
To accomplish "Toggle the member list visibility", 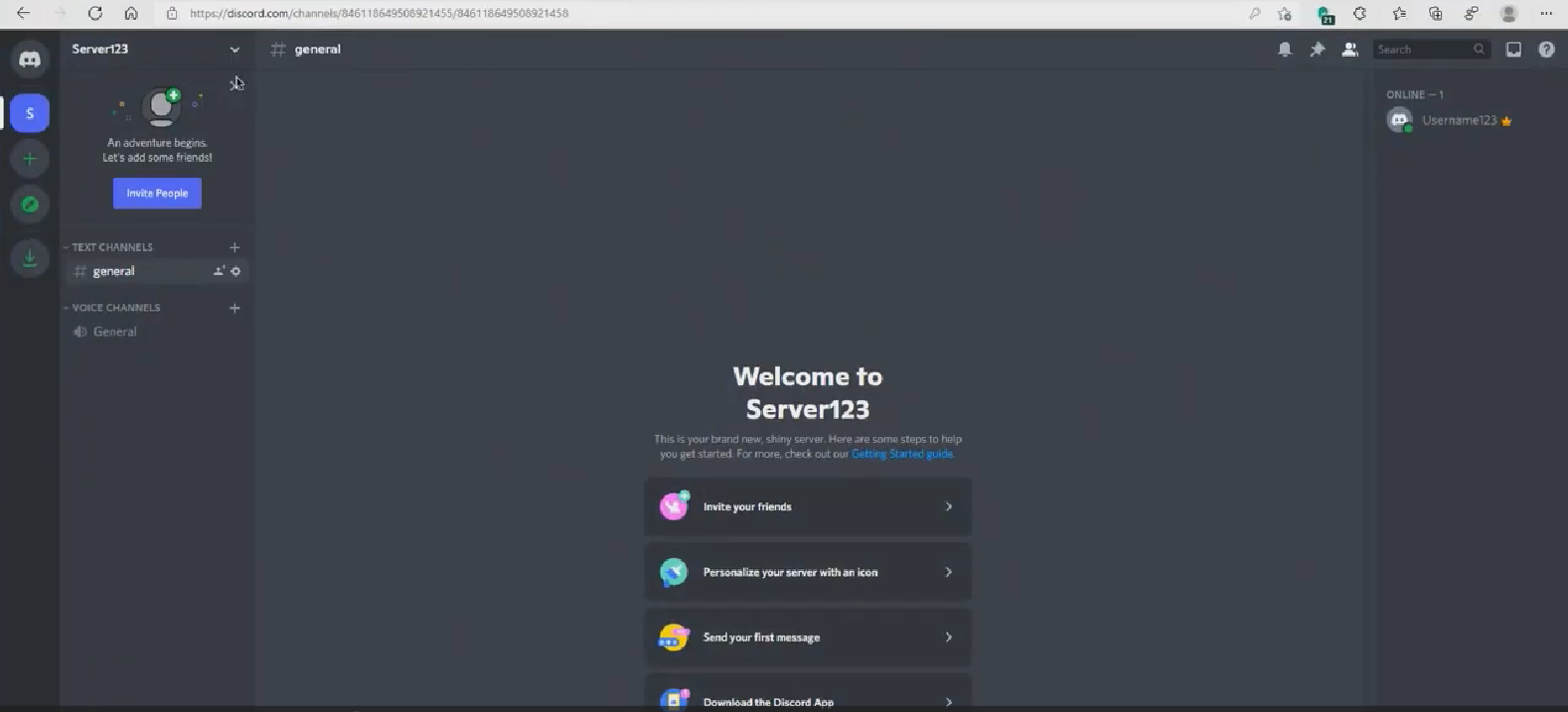I will pyautogui.click(x=1349, y=50).
